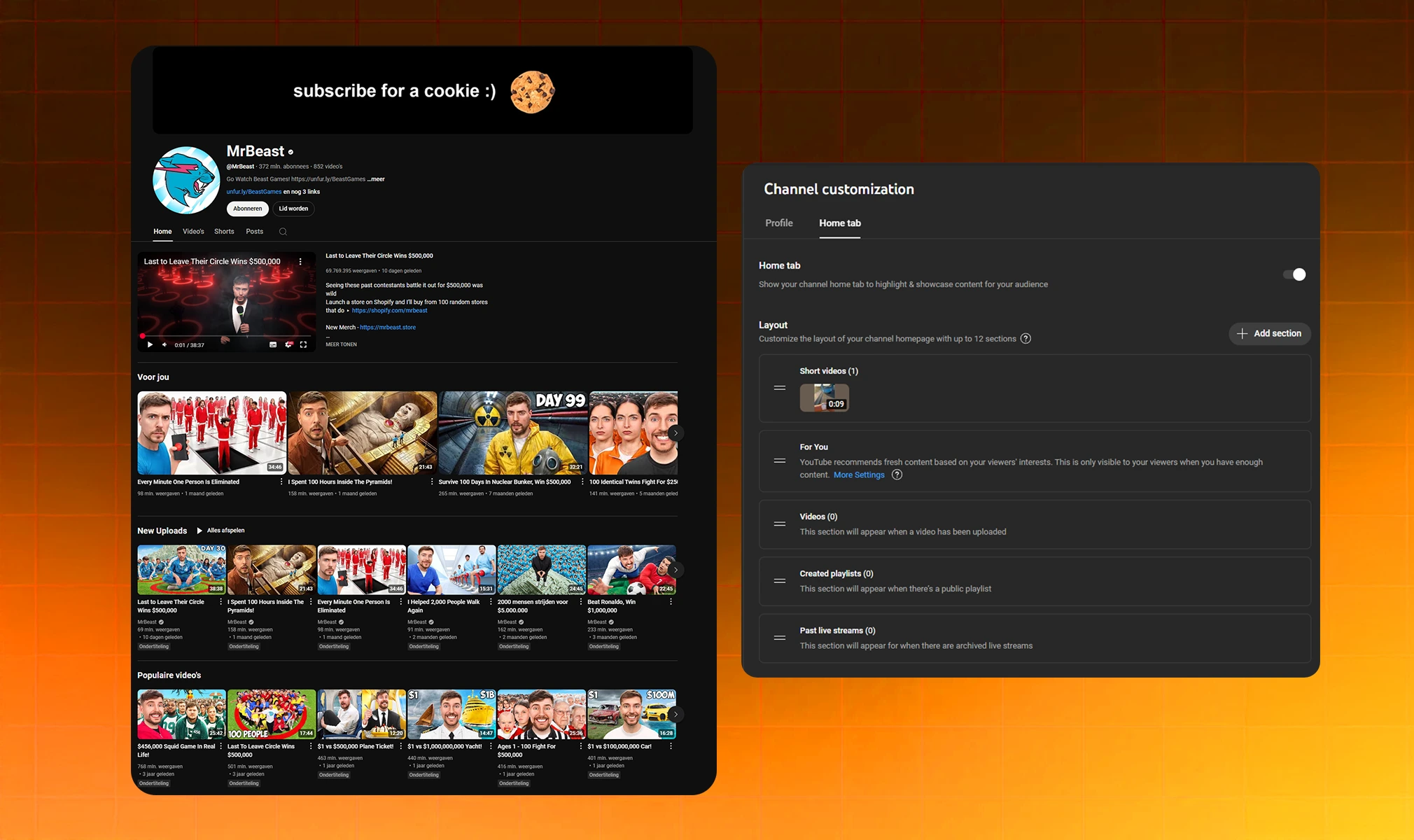Click Alles afspelen play icon next to New Uploads
Image resolution: width=1414 pixels, height=840 pixels.
pos(199,531)
